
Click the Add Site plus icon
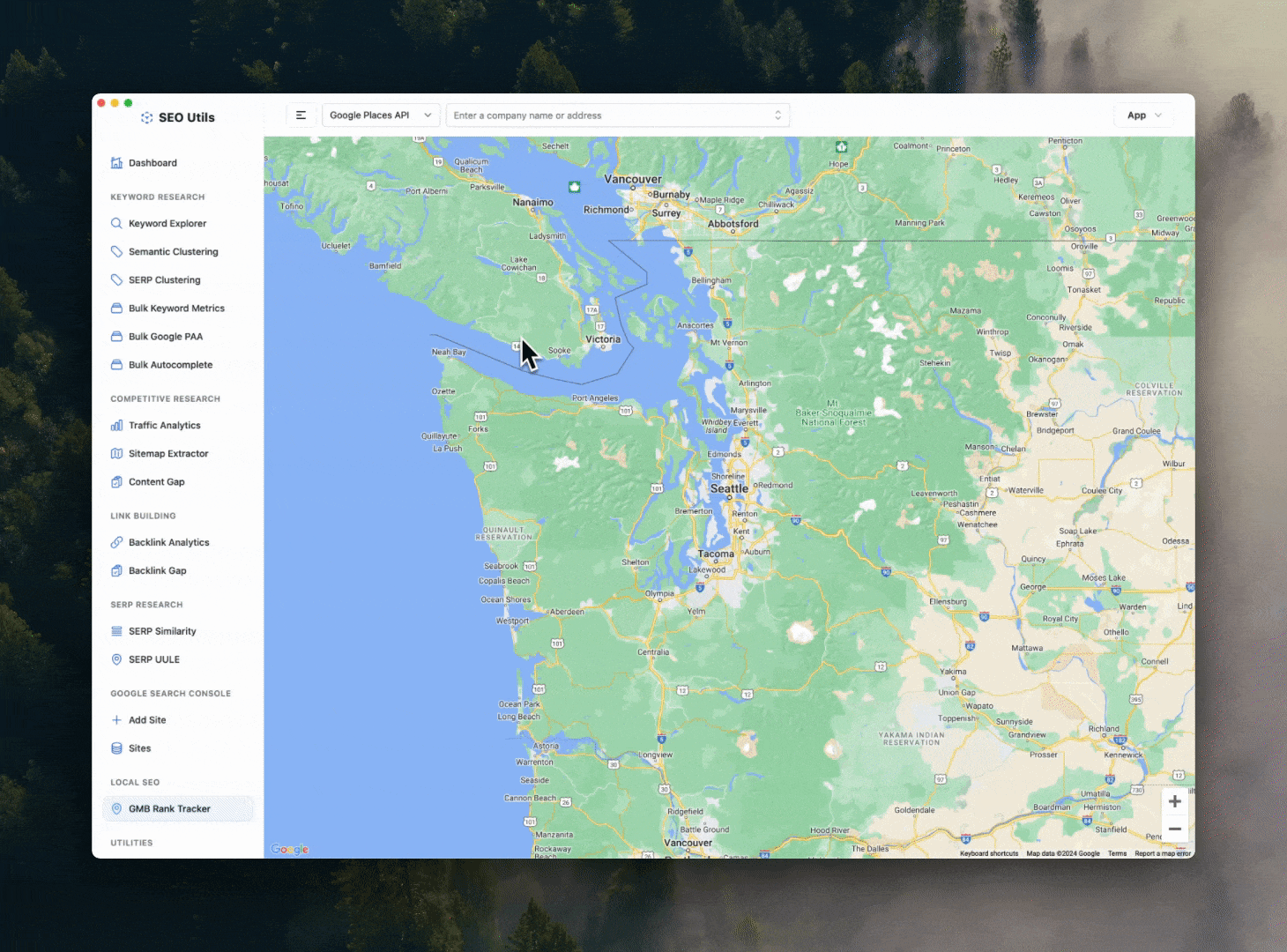pyautogui.click(x=116, y=720)
